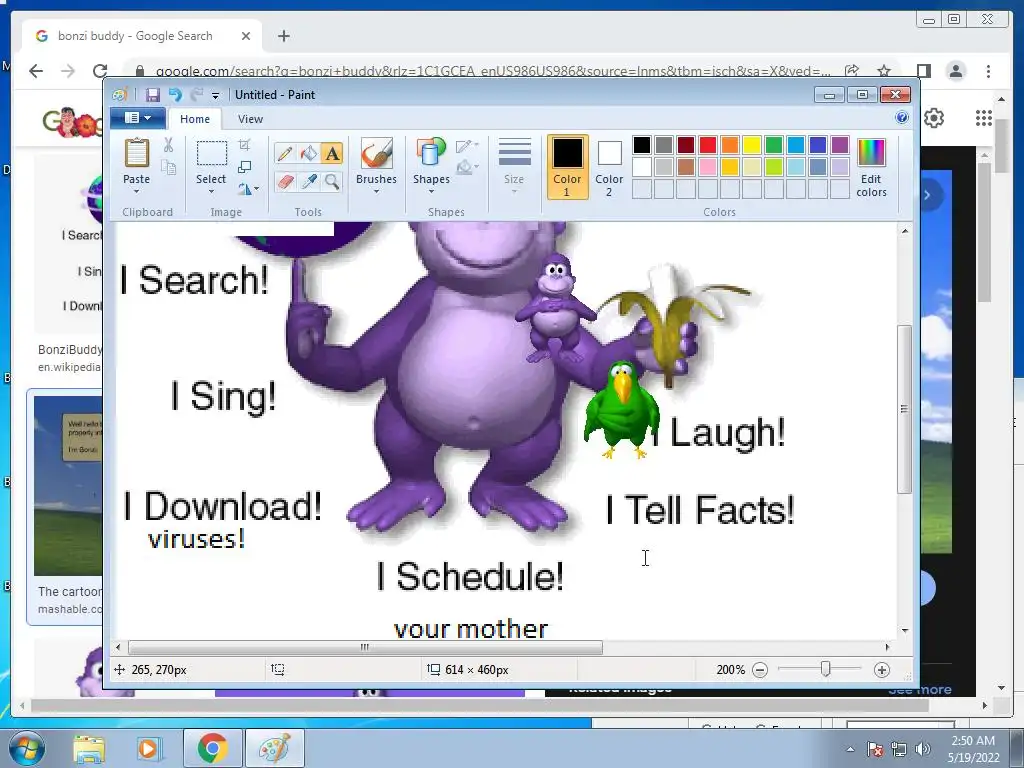Select the Magnifier tool
Image resolution: width=1024 pixels, height=768 pixels.
pyautogui.click(x=332, y=181)
